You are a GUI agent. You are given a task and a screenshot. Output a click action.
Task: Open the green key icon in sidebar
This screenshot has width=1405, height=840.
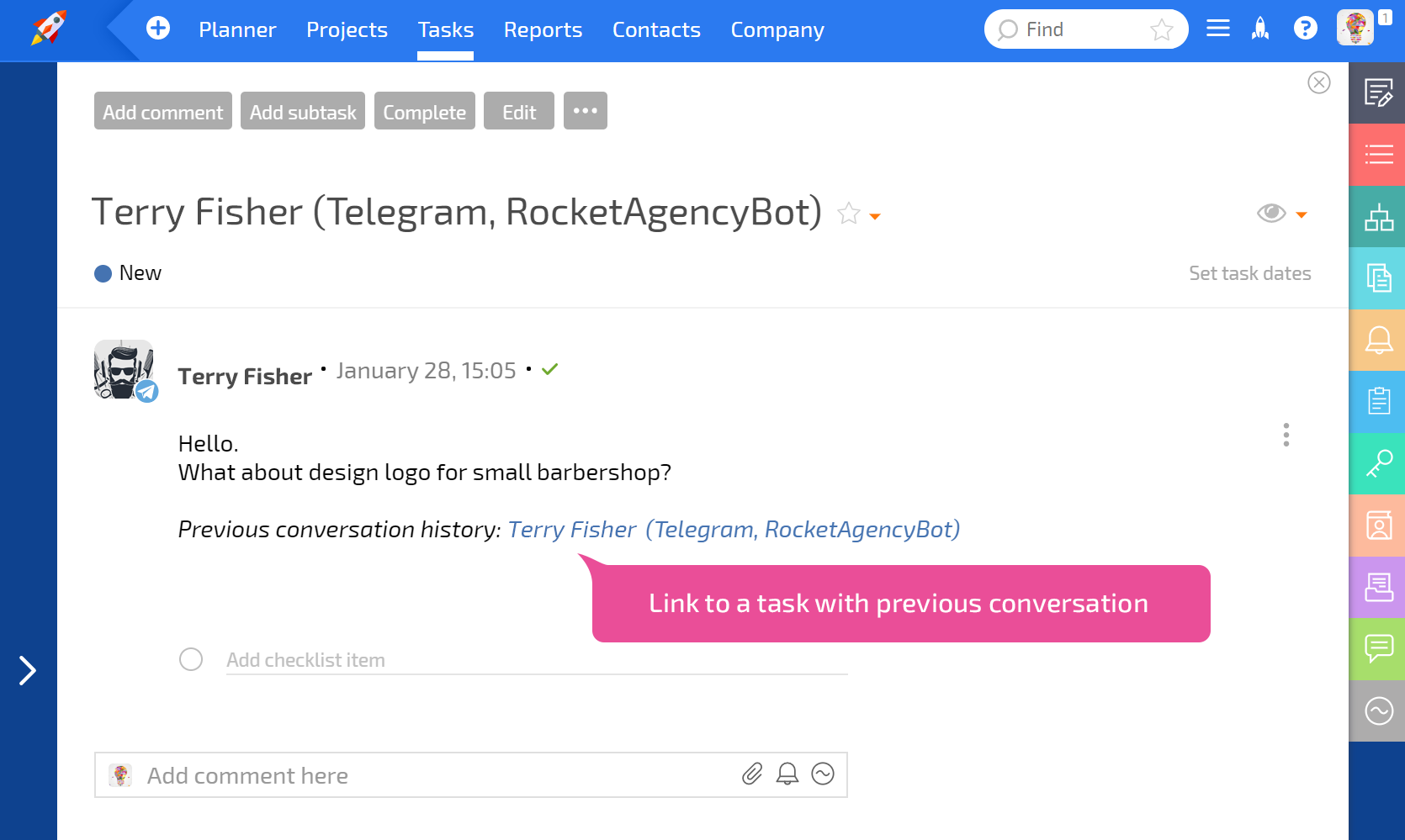click(x=1377, y=464)
